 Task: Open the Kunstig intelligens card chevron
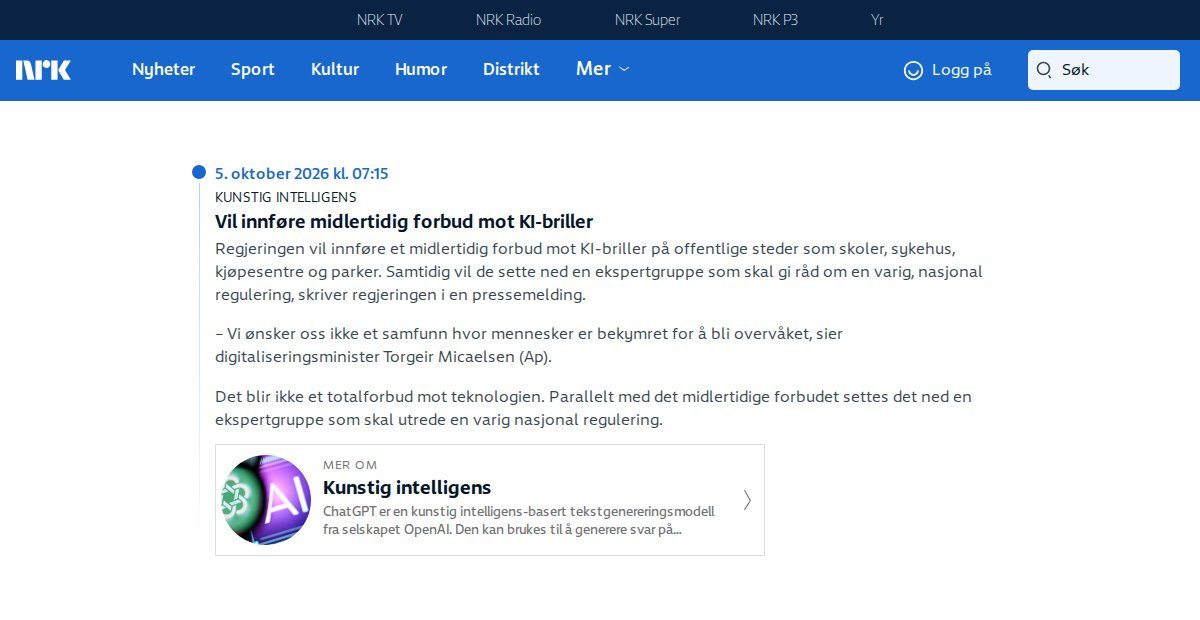(x=746, y=500)
